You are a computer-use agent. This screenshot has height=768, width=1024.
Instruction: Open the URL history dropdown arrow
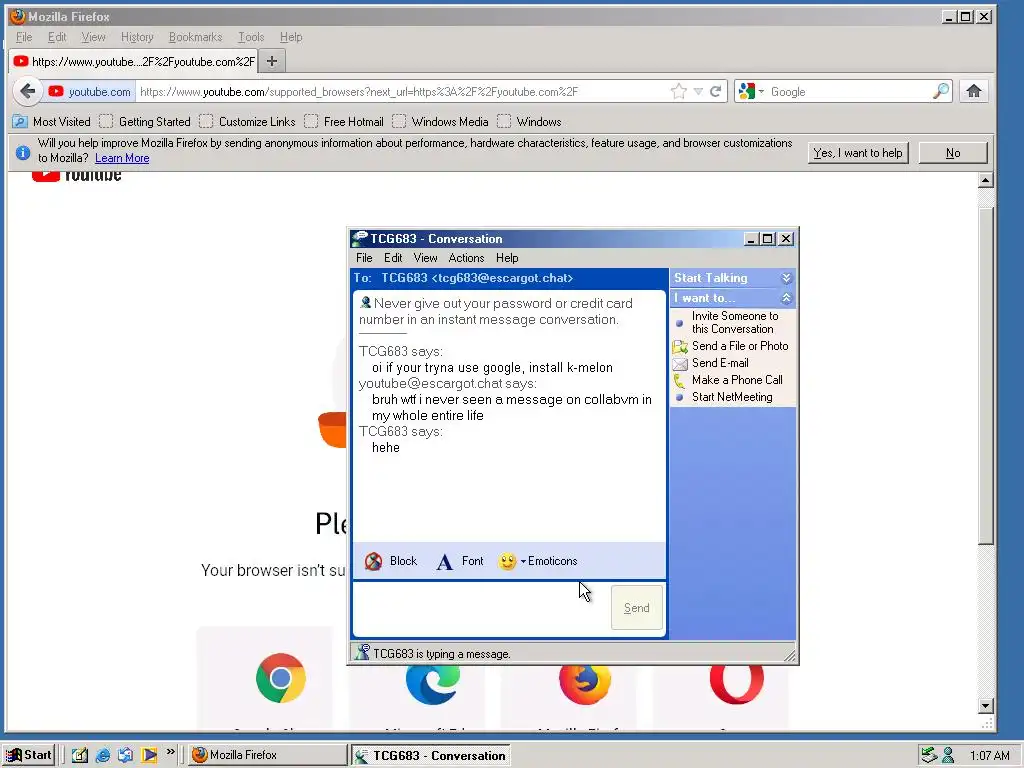tap(698, 91)
